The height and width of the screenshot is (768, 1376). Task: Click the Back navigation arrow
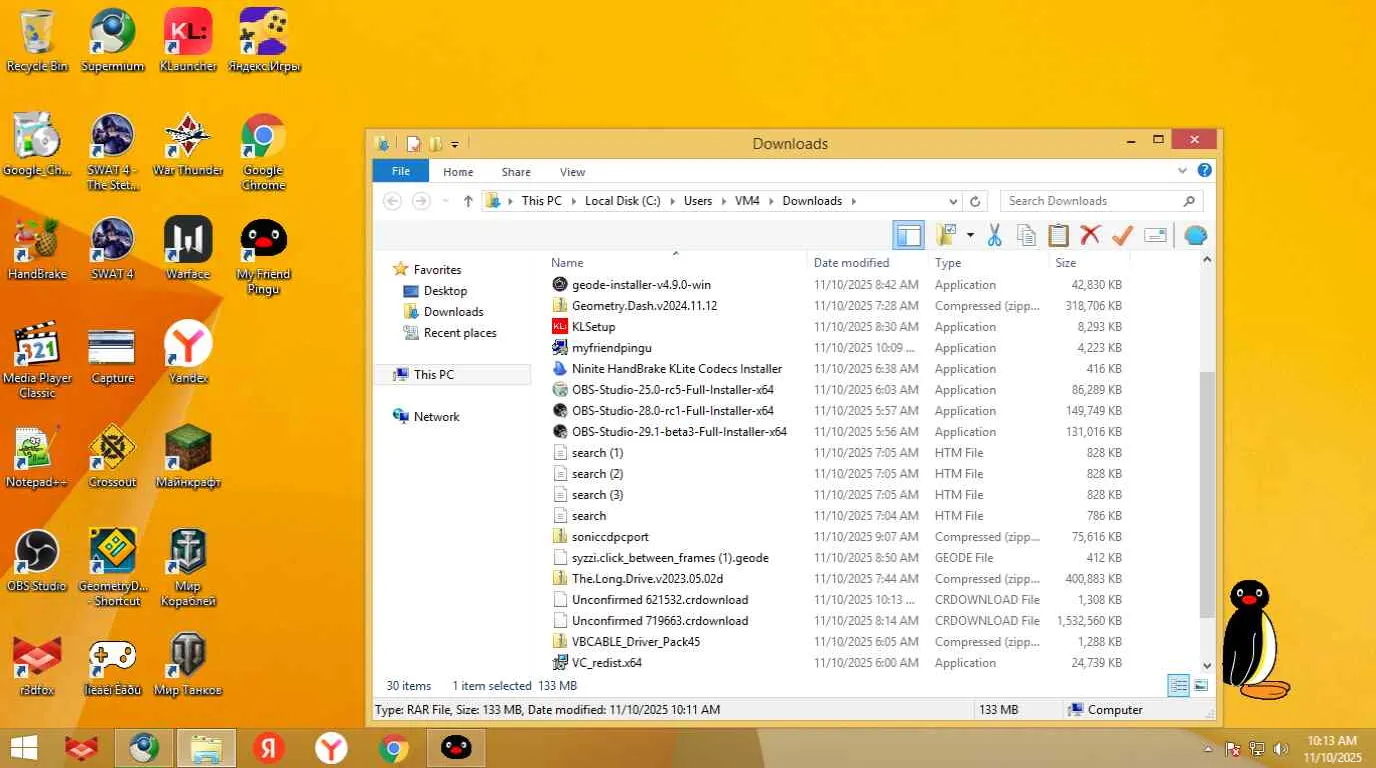(392, 201)
